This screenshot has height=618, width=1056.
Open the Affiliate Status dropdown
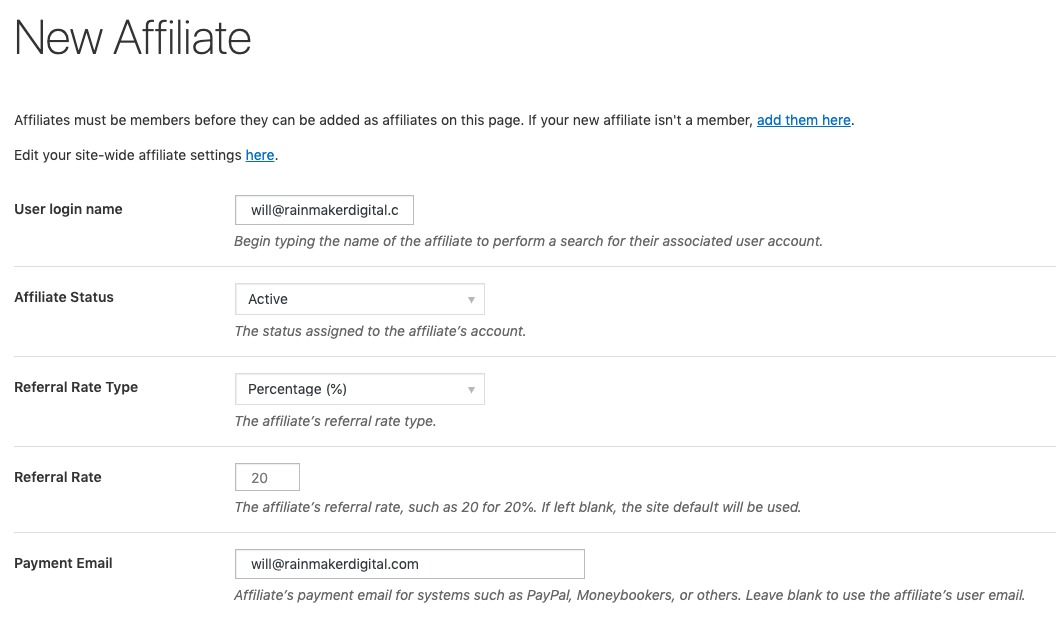coord(359,298)
